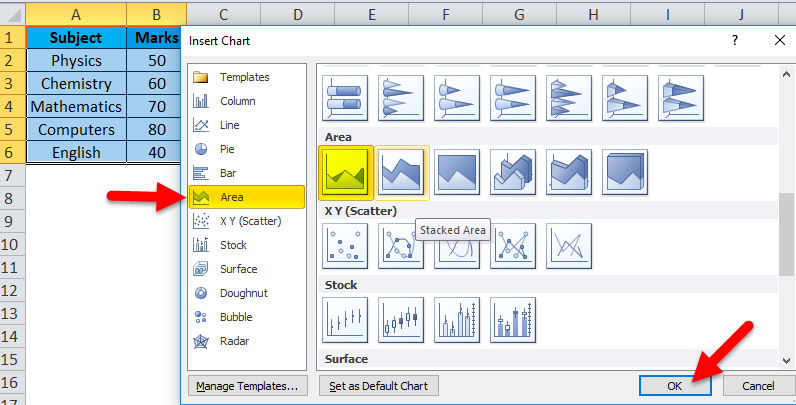796x405 pixels.
Task: Select the Pie chart category
Action: click(x=228, y=149)
